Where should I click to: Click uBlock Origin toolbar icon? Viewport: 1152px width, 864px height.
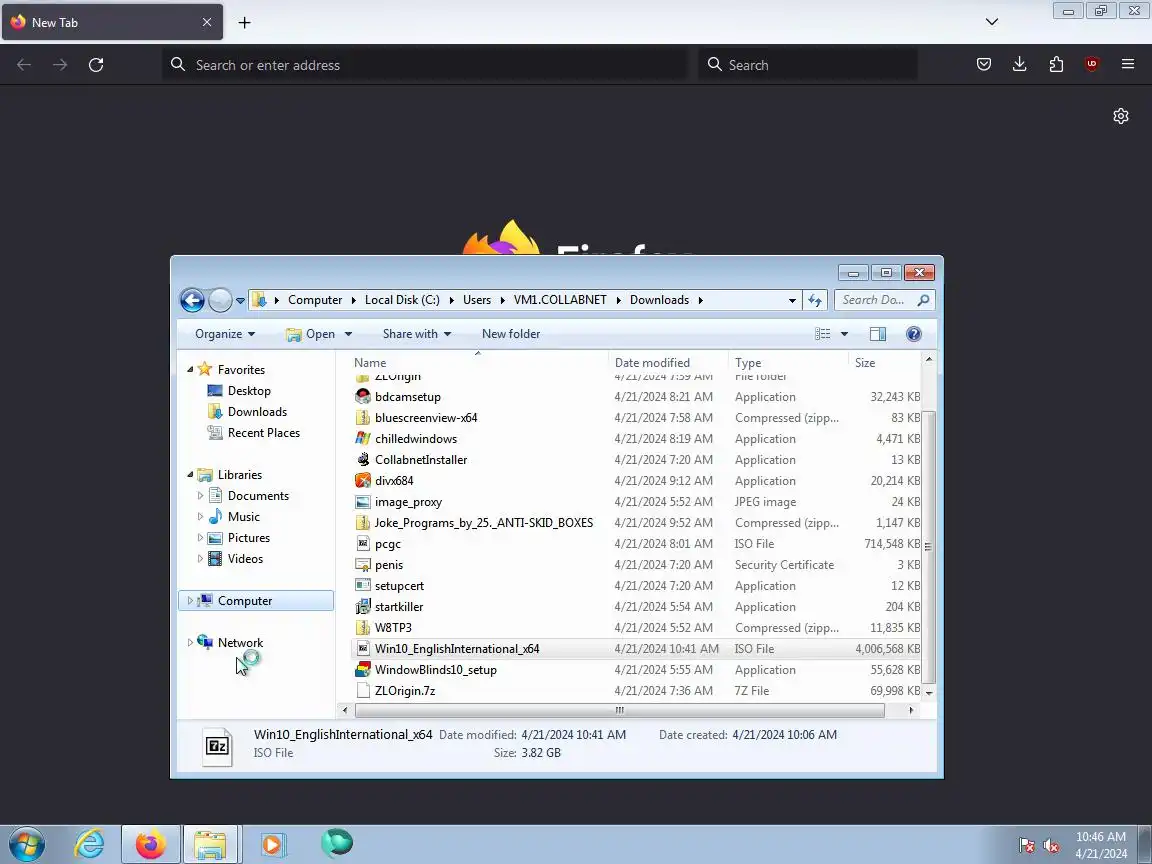1092,65
